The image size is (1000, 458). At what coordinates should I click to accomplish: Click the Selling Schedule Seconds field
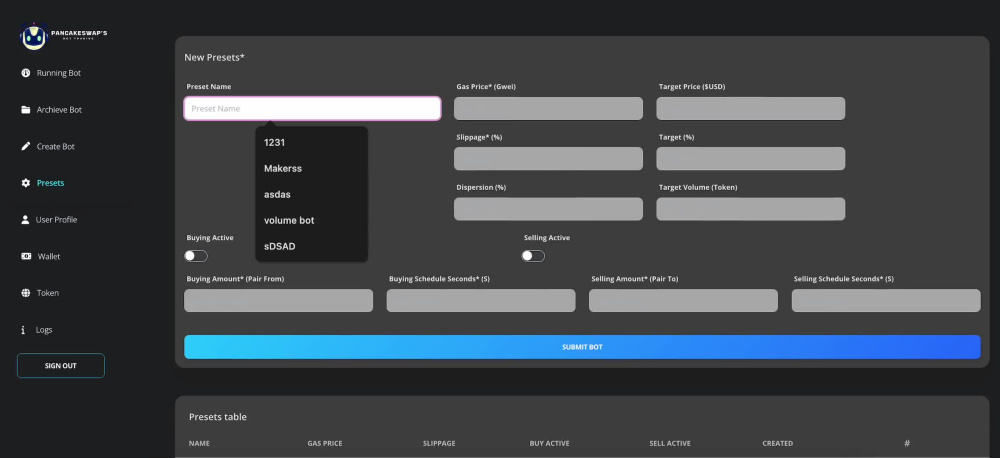(886, 300)
